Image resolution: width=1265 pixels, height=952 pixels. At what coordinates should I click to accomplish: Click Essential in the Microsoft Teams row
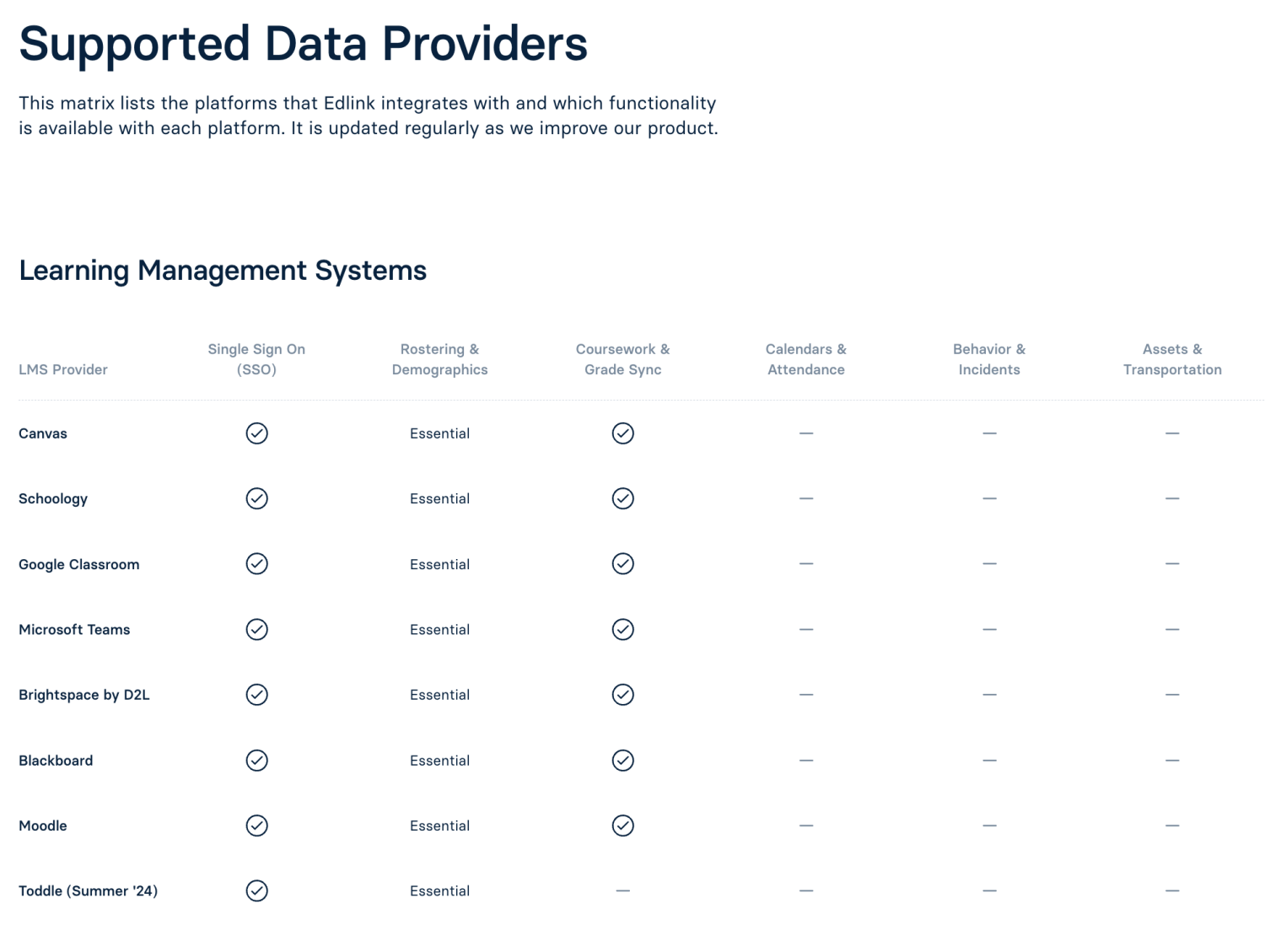coord(440,629)
